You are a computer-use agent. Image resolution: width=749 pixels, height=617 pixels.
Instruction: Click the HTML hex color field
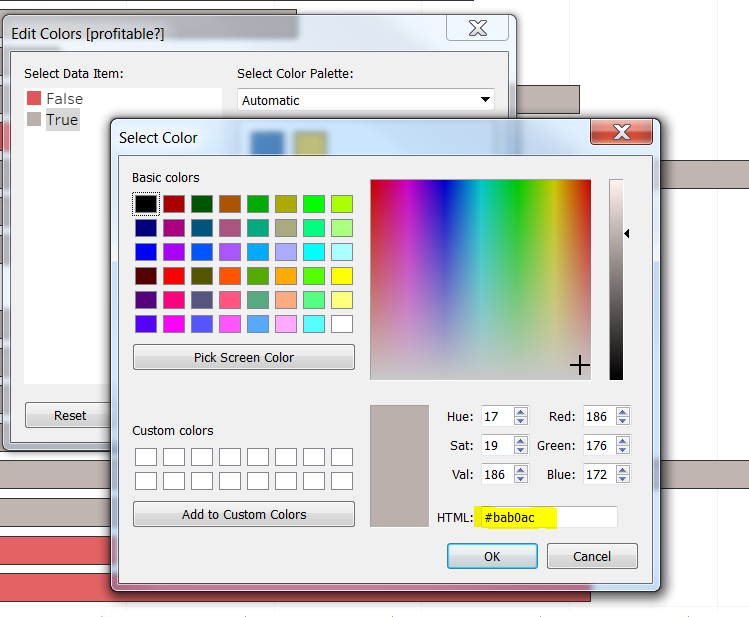[547, 517]
